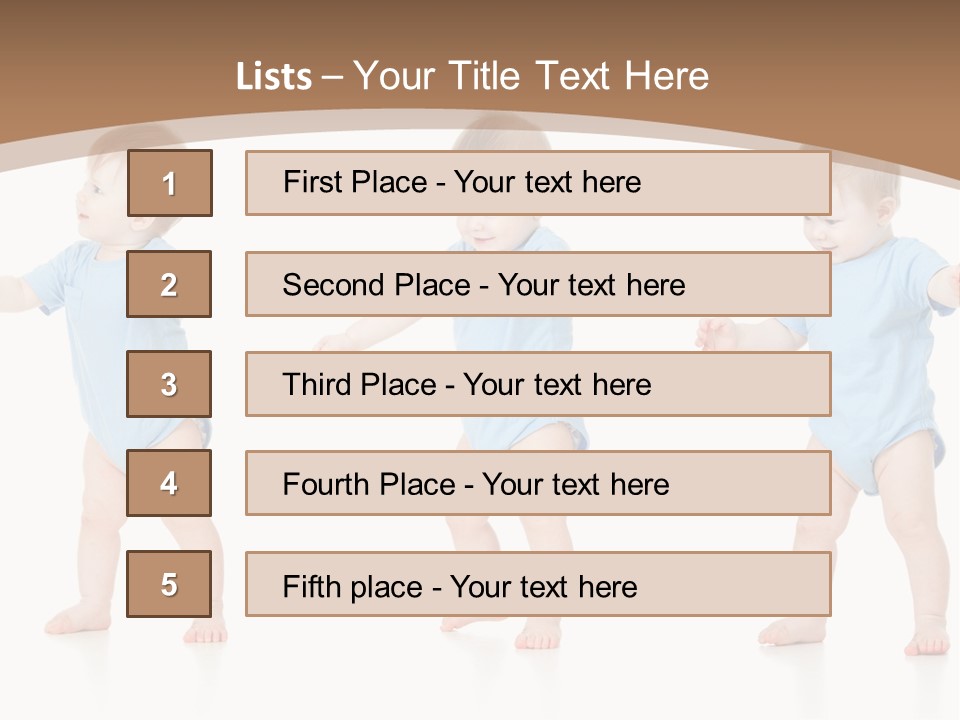Select the number 4 square

pos(169,483)
